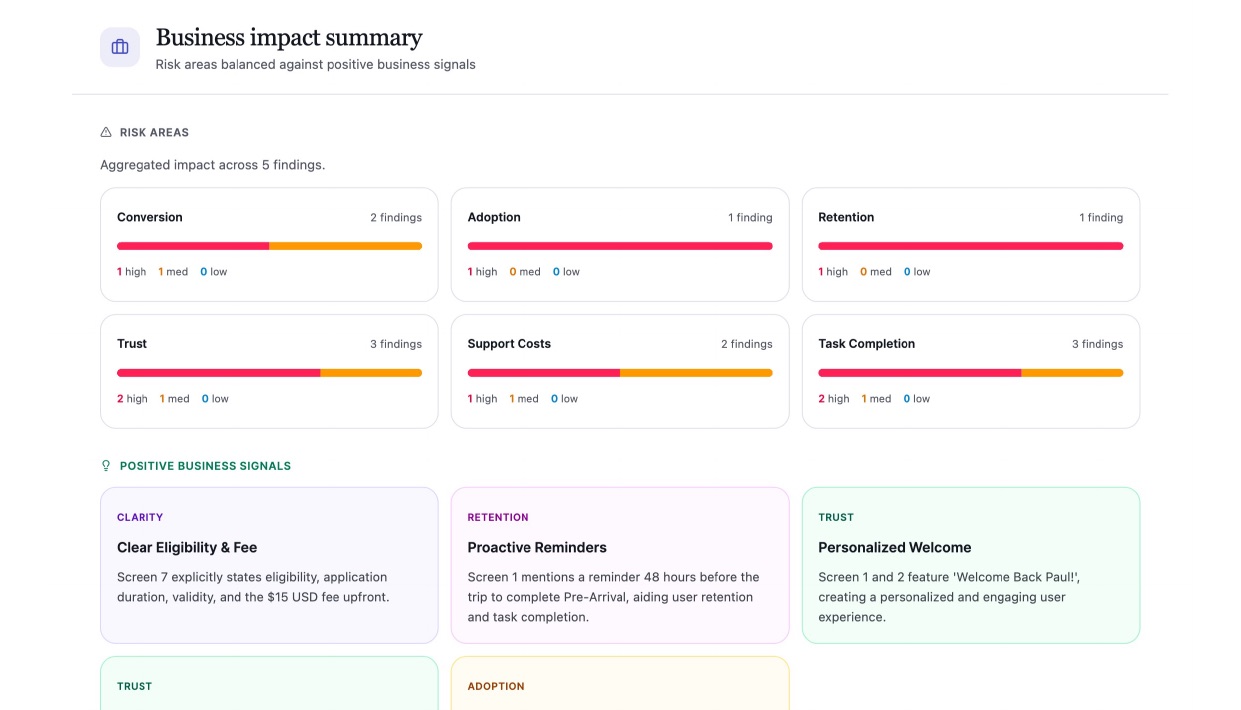
Task: Click the lightbulb icon next to Positive Business Signals
Action: (106, 466)
